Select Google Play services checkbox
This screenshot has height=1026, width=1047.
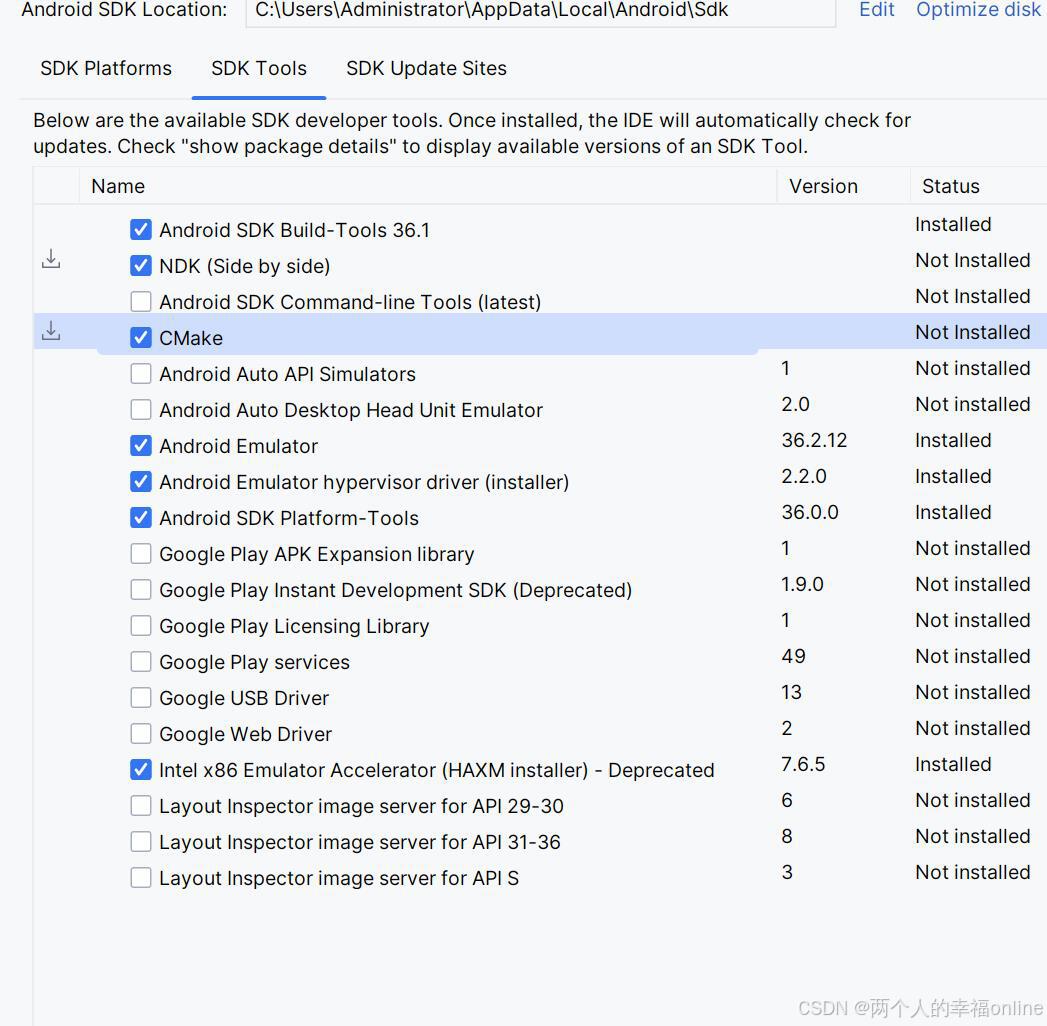click(141, 662)
